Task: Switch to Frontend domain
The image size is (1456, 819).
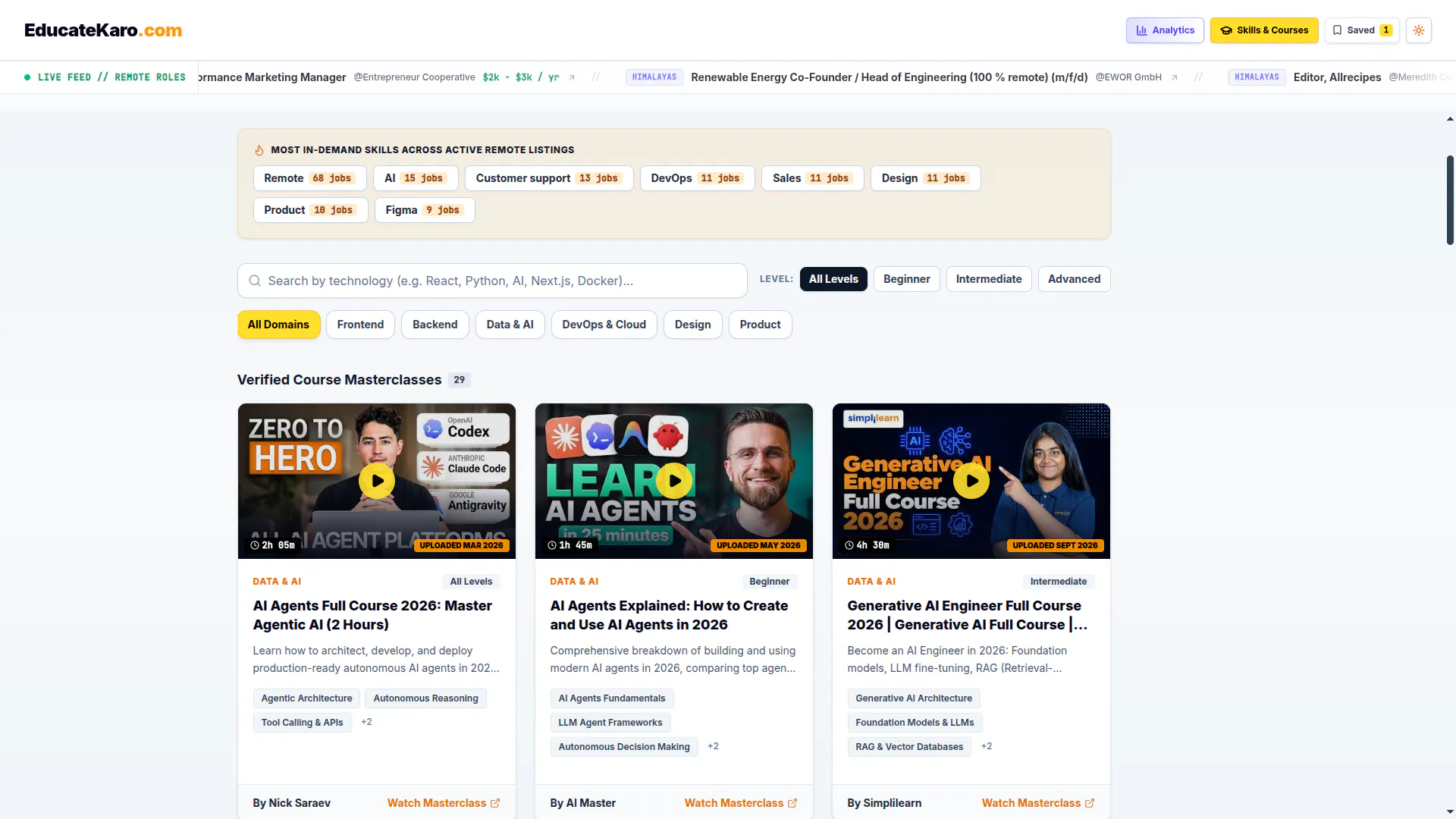Action: tap(360, 325)
